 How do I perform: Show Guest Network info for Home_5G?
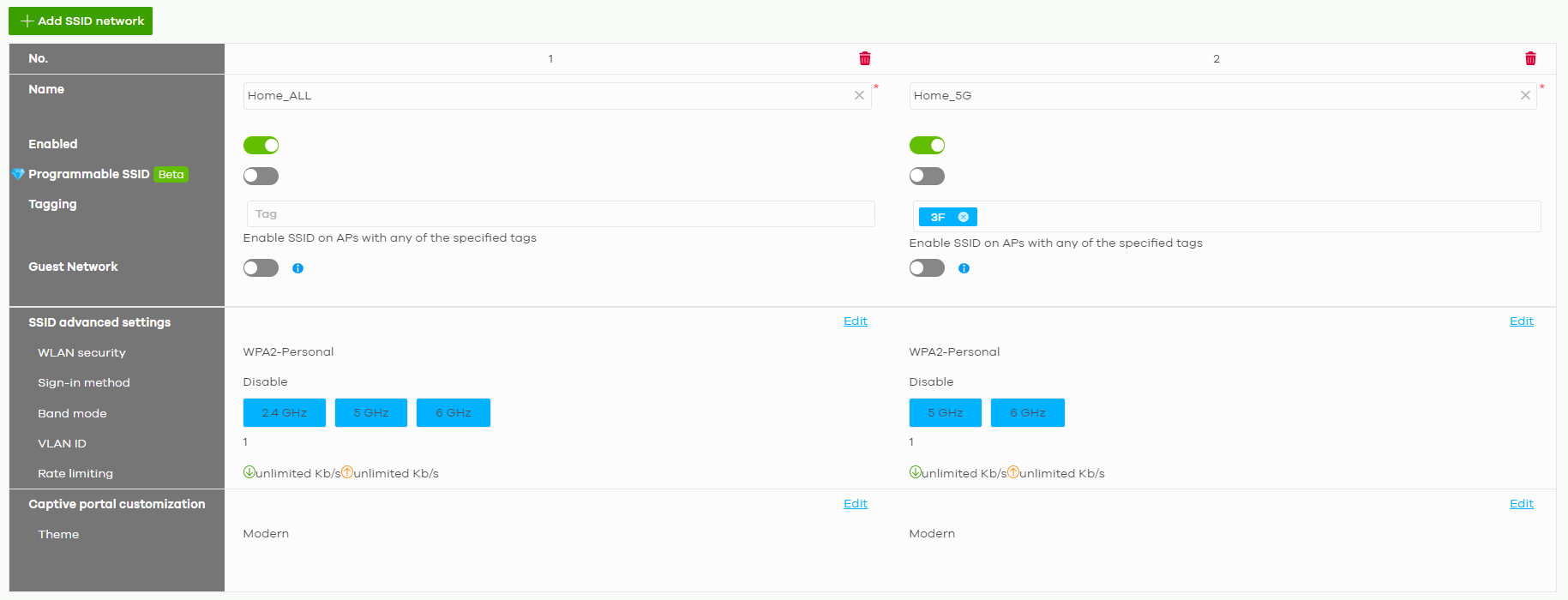(x=964, y=268)
